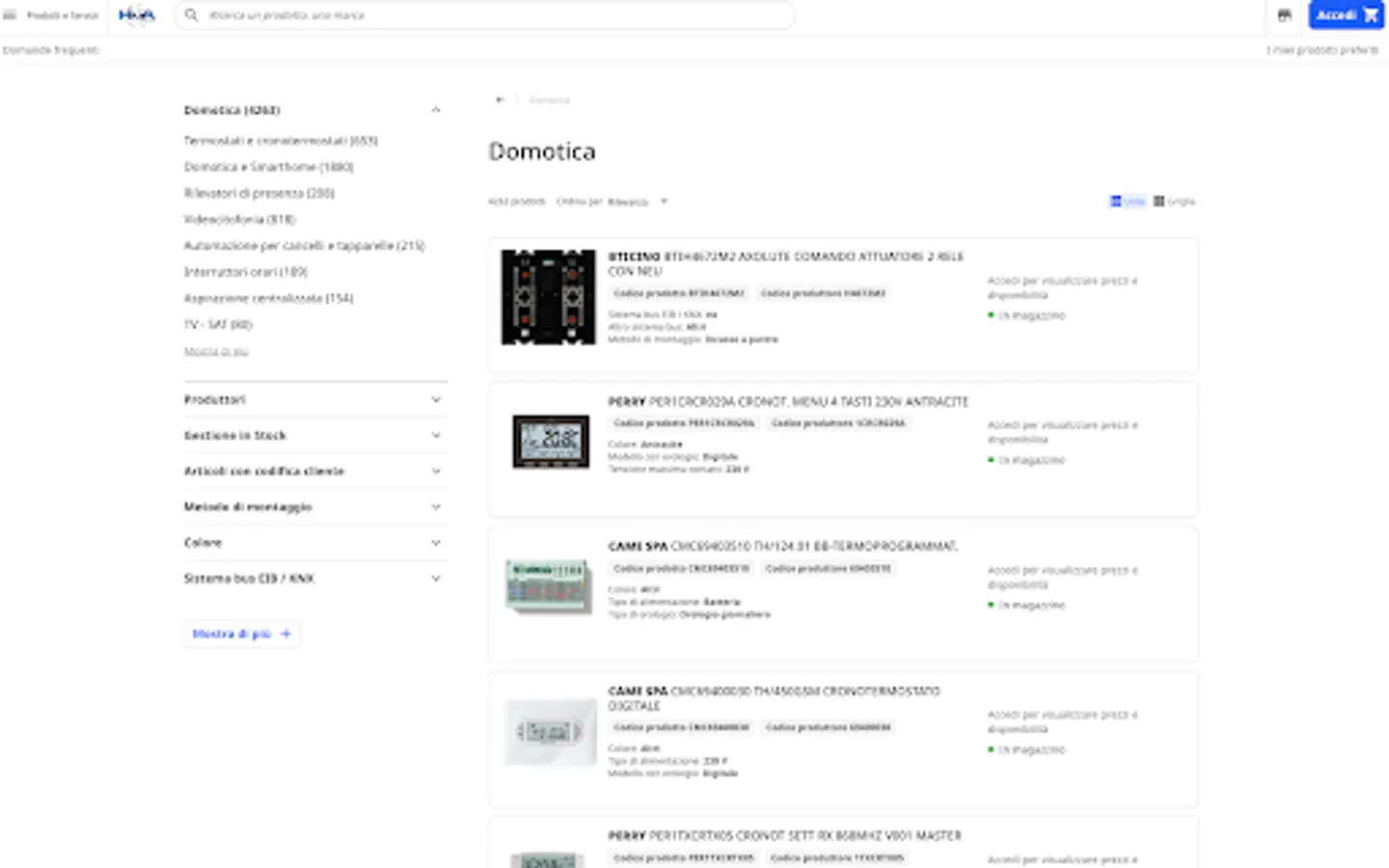Open CAME SPA Cronotermostato Digitale title
1389x868 pixels.
pyautogui.click(x=774, y=698)
